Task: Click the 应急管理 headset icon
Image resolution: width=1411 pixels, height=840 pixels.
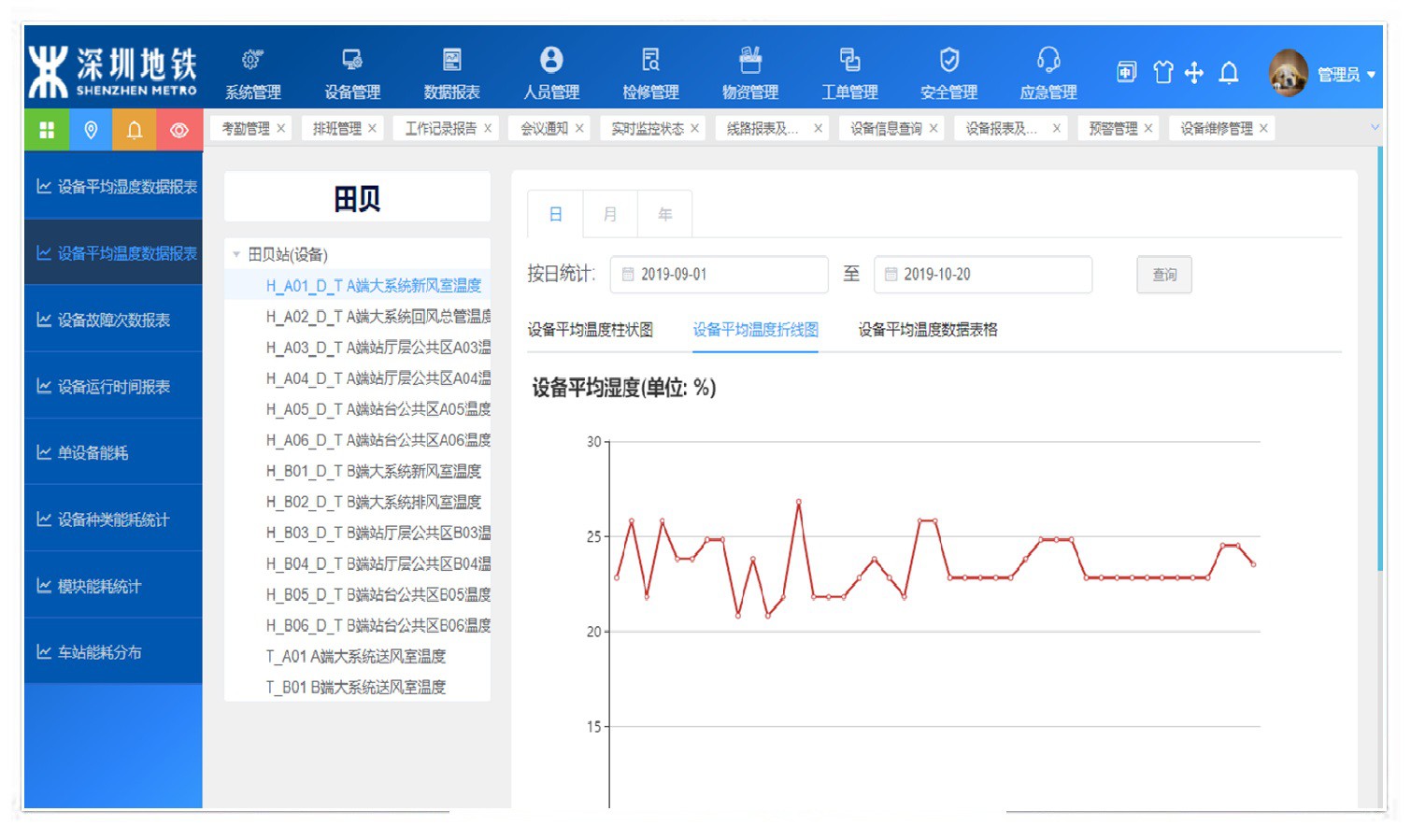Action: coord(1048,58)
